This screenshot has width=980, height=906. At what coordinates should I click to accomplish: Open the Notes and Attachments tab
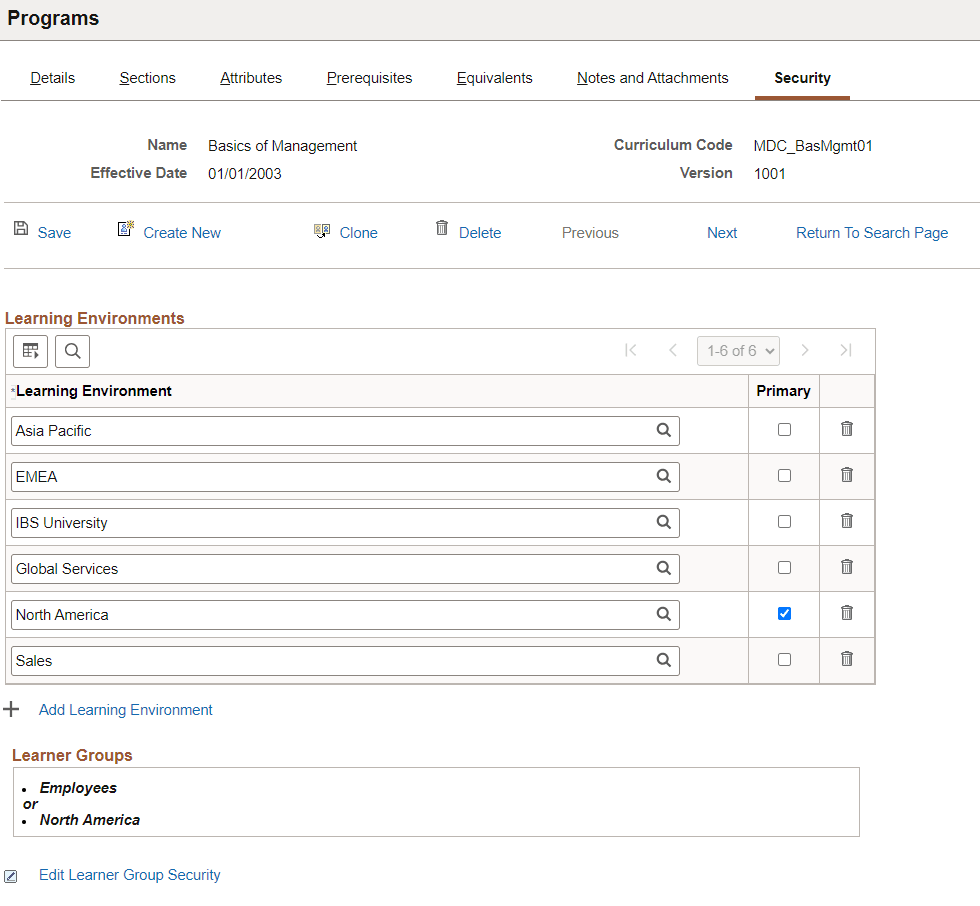point(652,77)
